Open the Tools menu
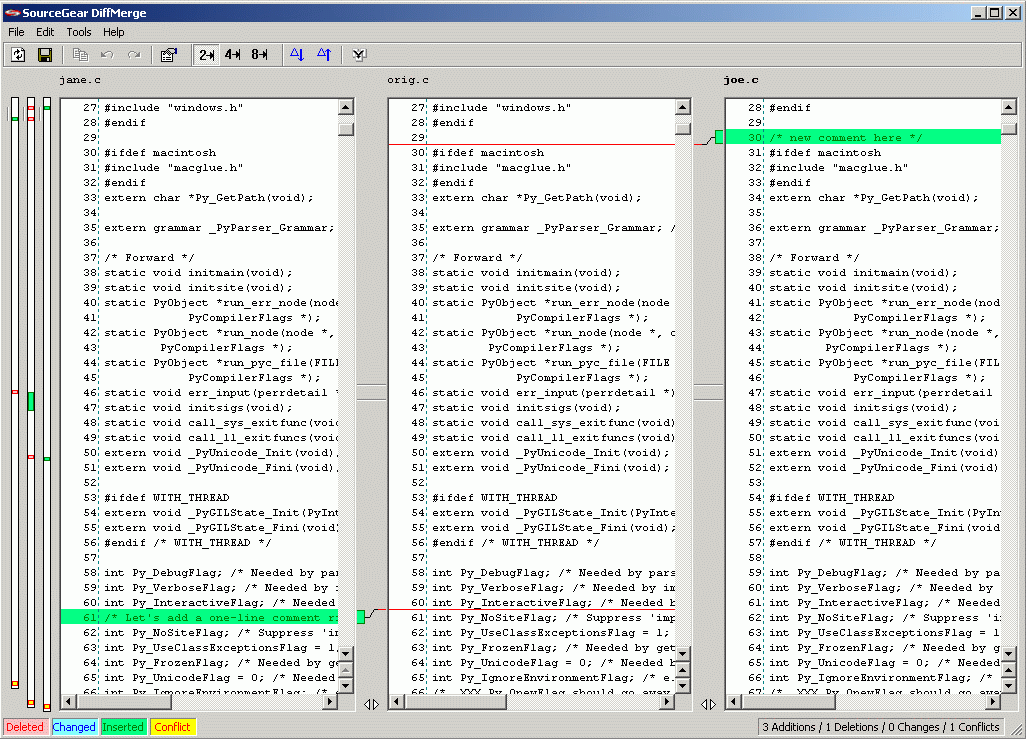This screenshot has width=1026, height=739. point(79,32)
